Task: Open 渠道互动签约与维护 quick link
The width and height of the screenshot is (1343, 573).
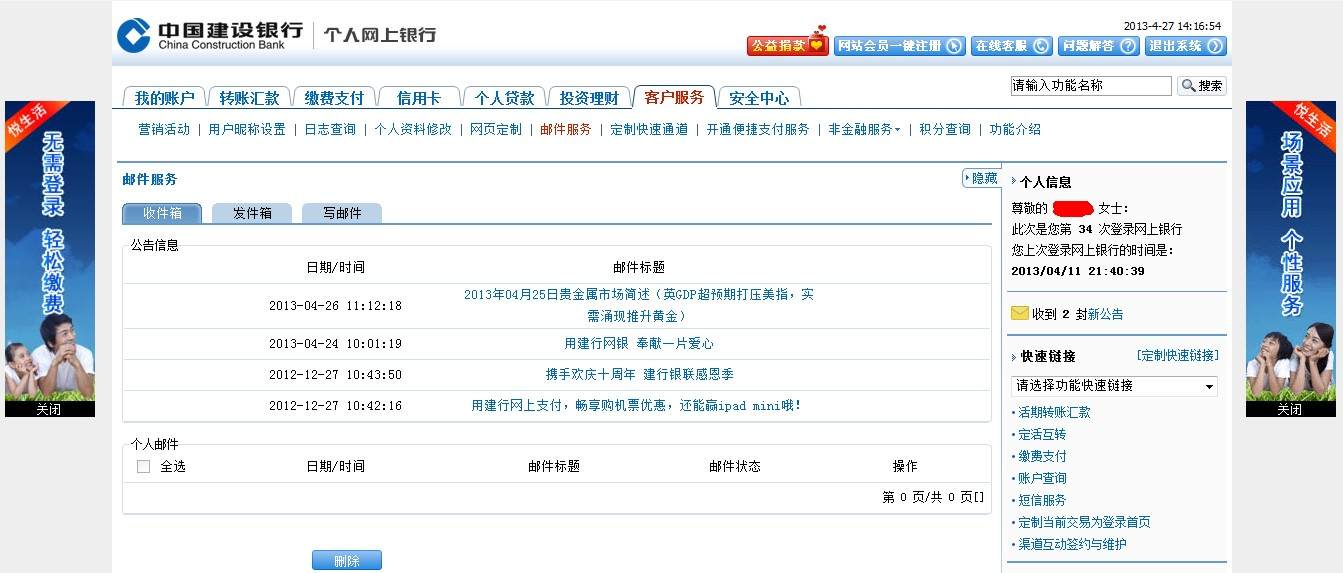Action: [x=1072, y=544]
